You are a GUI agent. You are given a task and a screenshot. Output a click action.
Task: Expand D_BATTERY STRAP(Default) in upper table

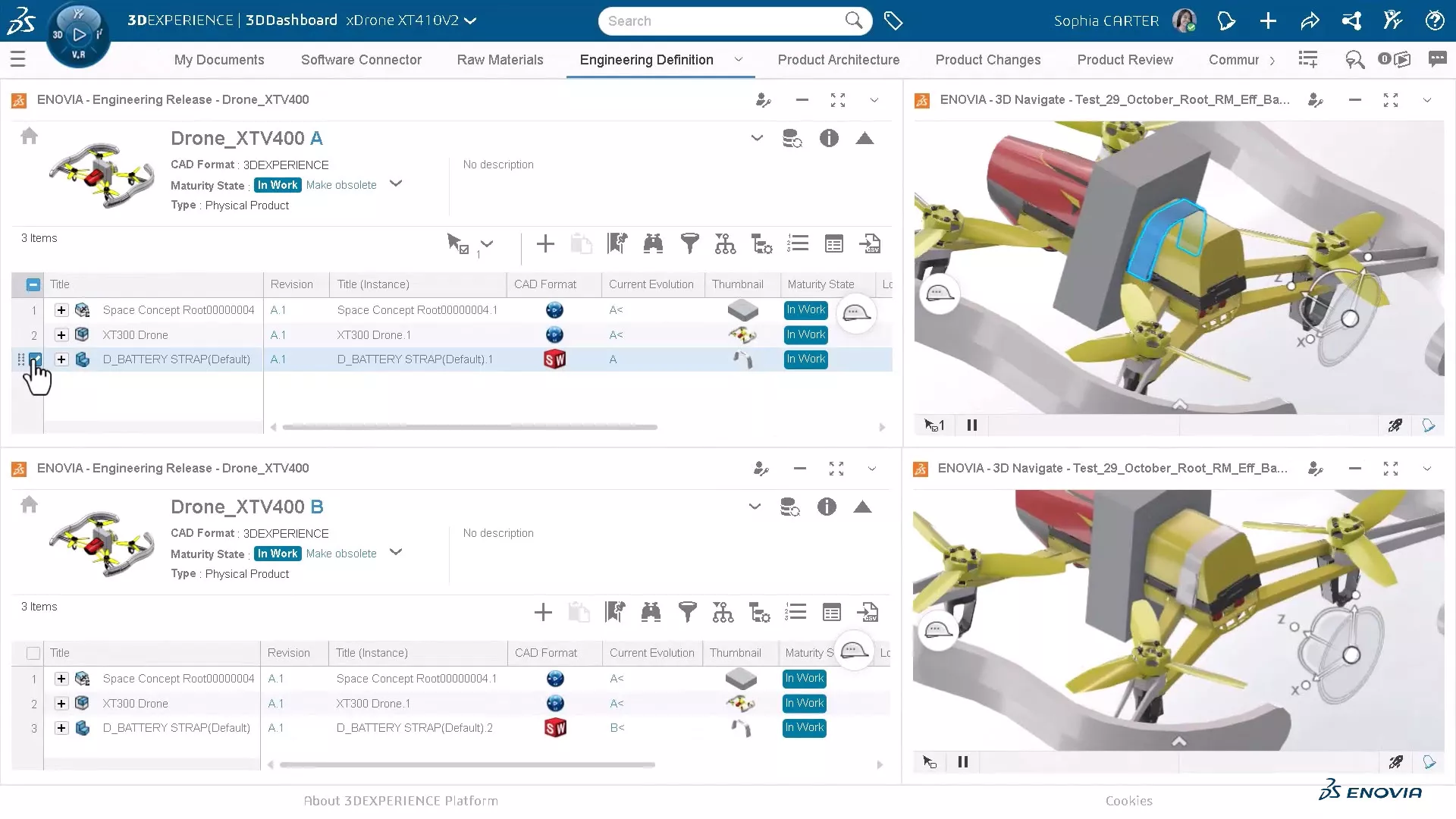[61, 359]
